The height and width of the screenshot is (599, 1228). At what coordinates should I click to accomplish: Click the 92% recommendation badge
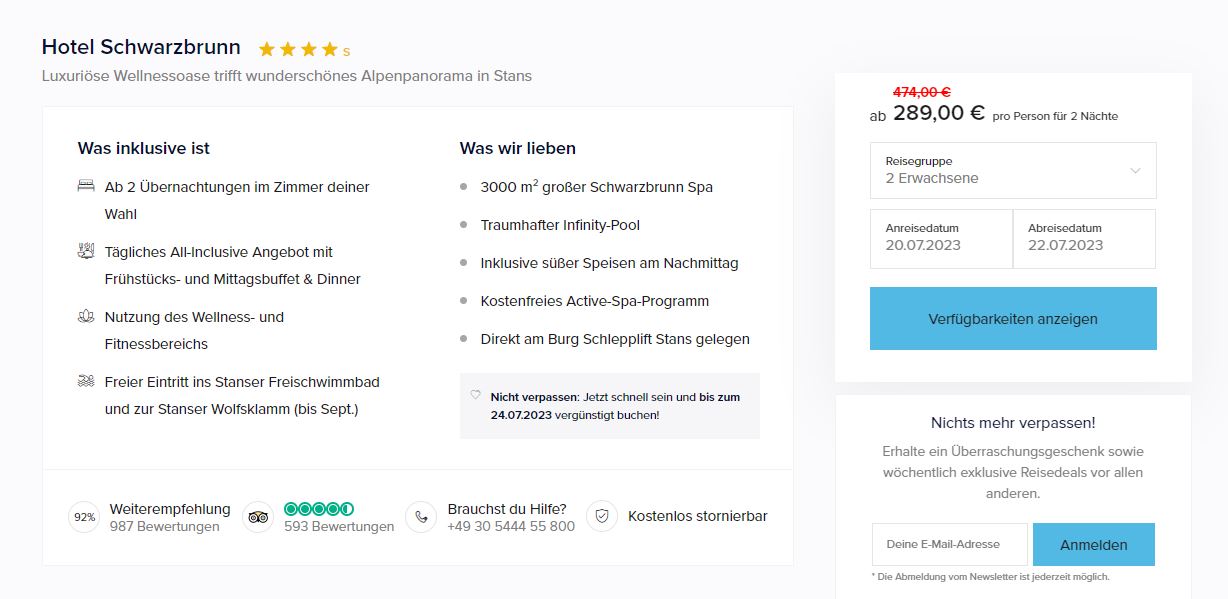click(84, 517)
